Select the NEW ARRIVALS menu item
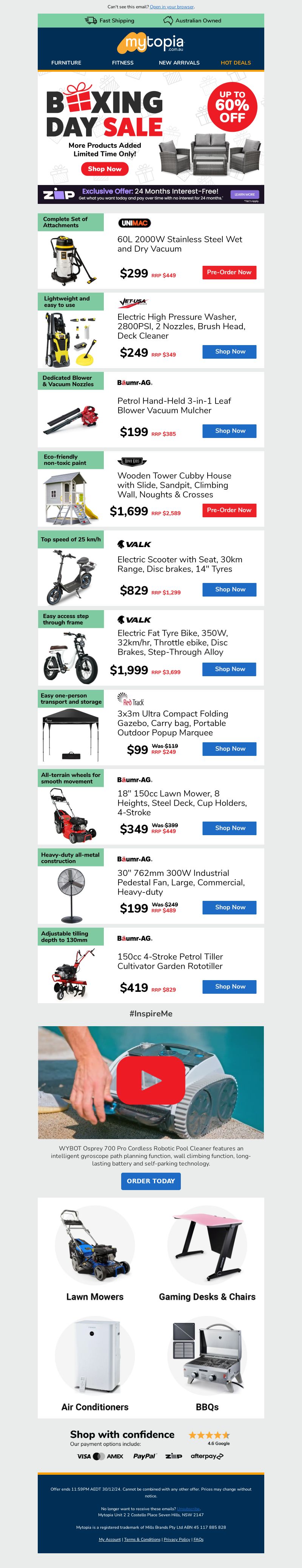 point(179,63)
